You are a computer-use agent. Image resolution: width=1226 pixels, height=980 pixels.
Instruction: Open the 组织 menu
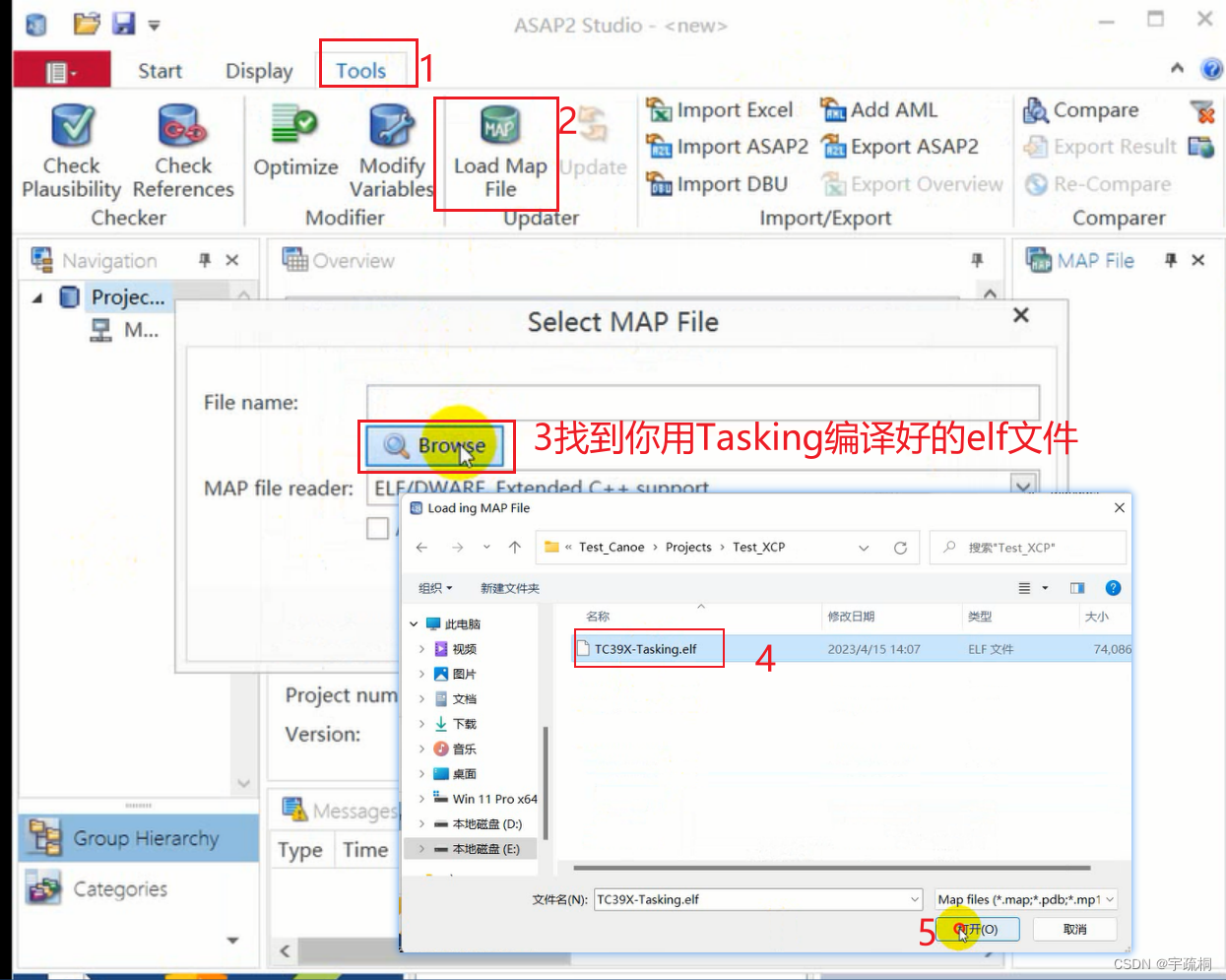pyautogui.click(x=435, y=588)
